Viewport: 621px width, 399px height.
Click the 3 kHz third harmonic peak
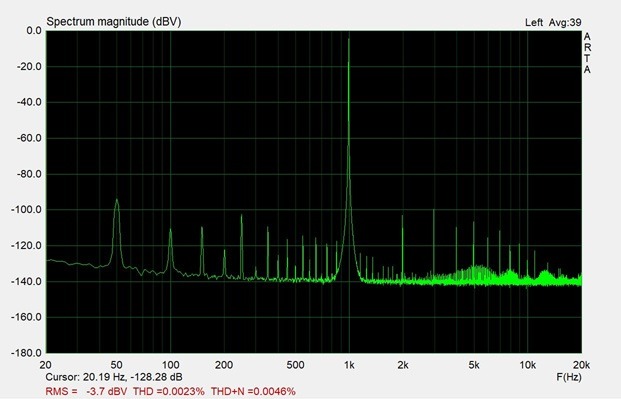pyautogui.click(x=434, y=210)
